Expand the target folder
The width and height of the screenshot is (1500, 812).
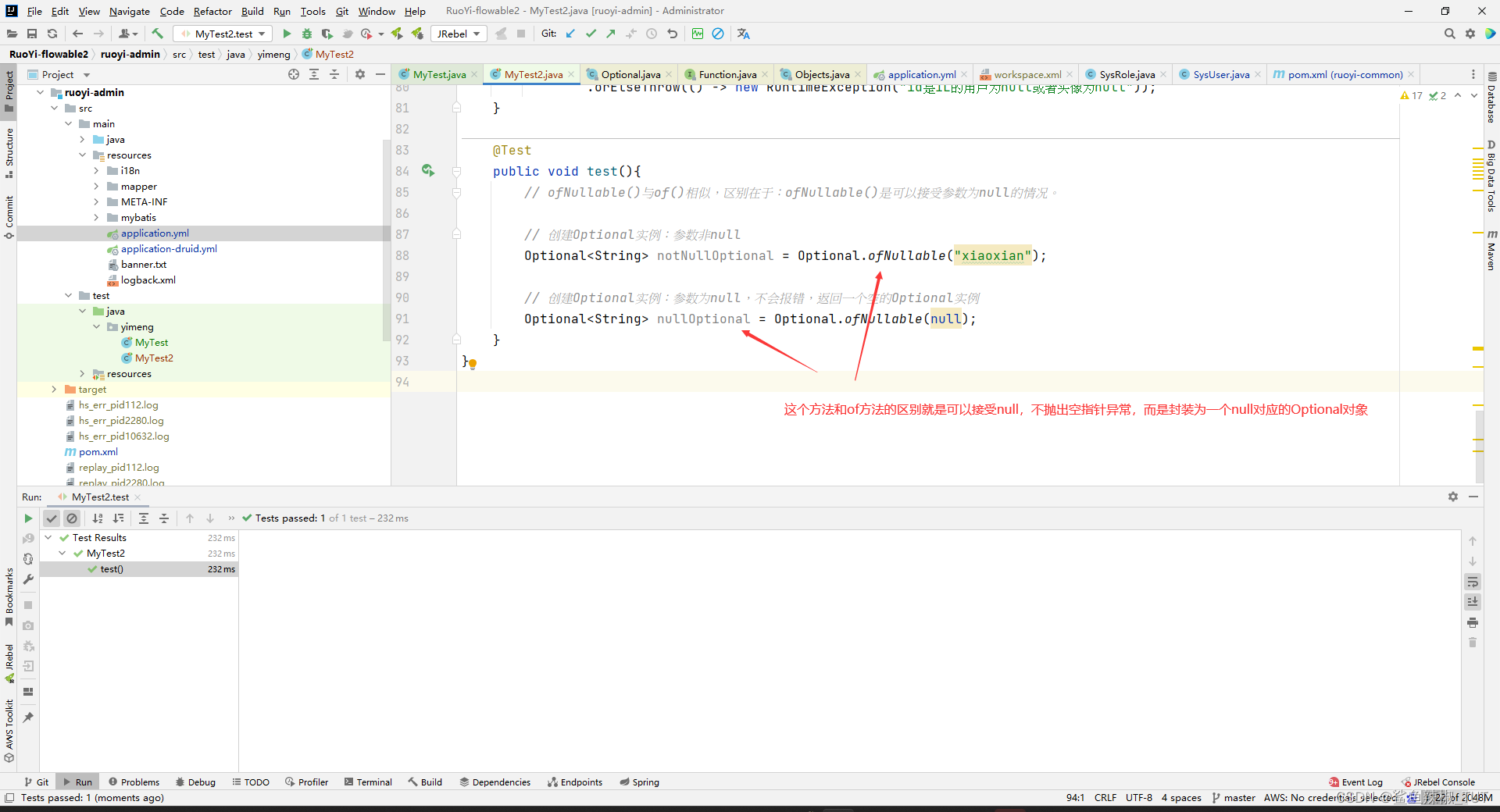54,389
